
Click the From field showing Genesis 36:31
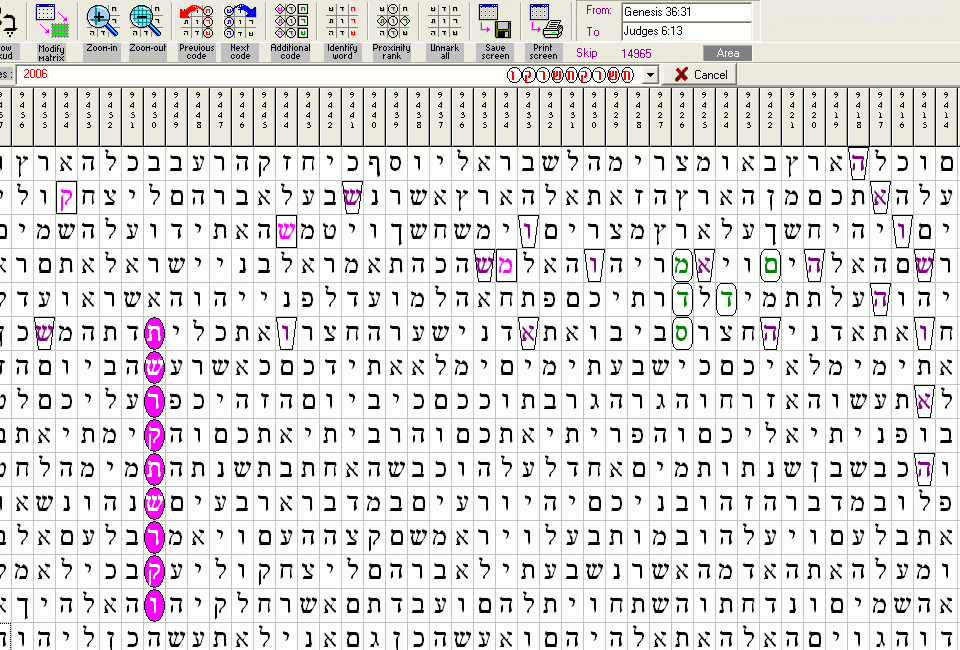pos(686,12)
